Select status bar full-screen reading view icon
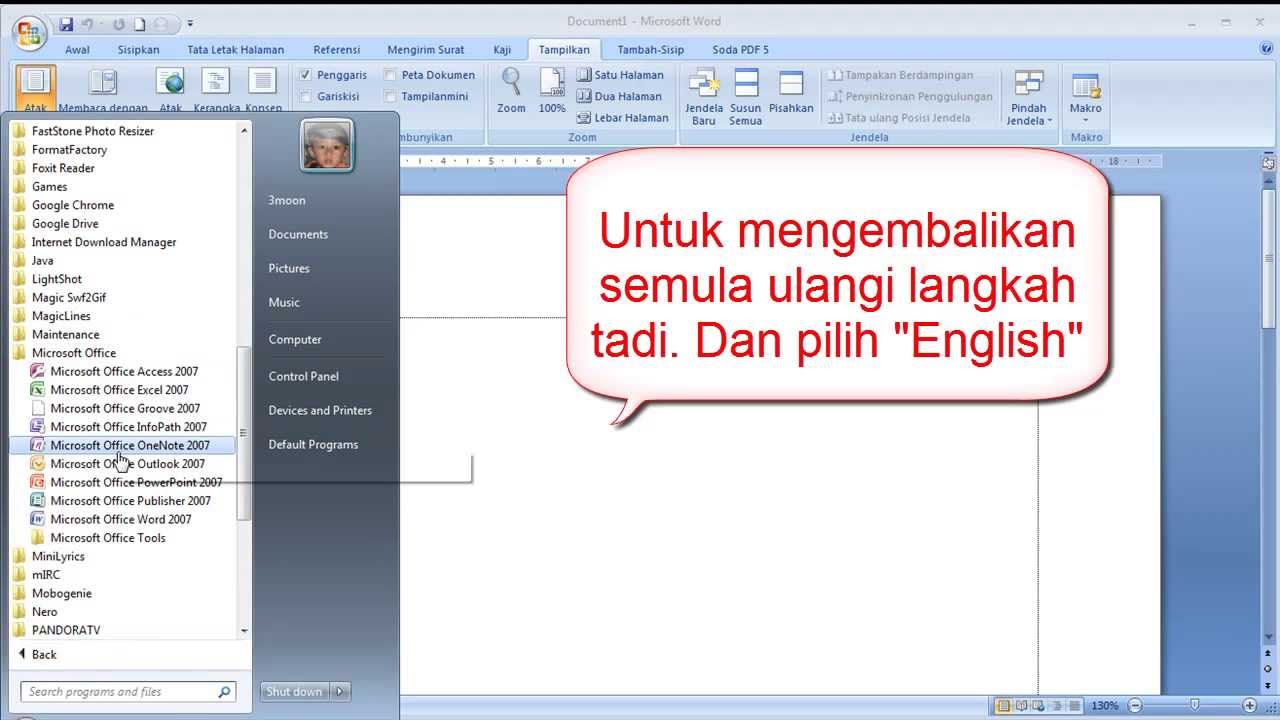 (1020, 706)
